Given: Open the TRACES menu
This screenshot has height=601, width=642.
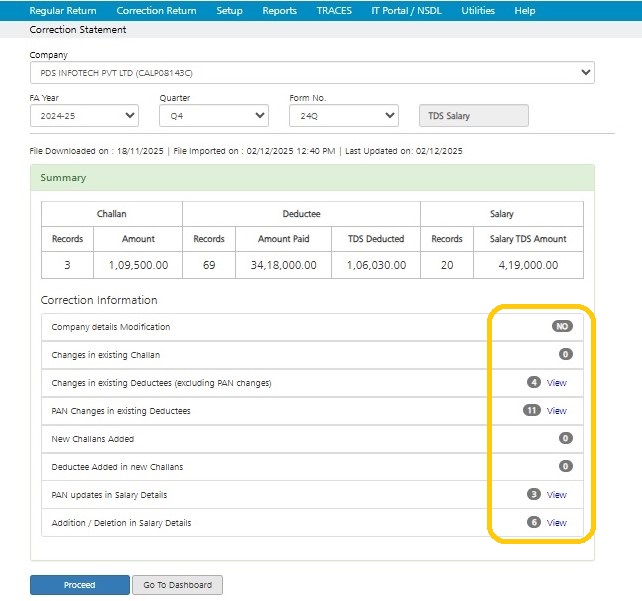Looking at the screenshot, I should pos(334,11).
